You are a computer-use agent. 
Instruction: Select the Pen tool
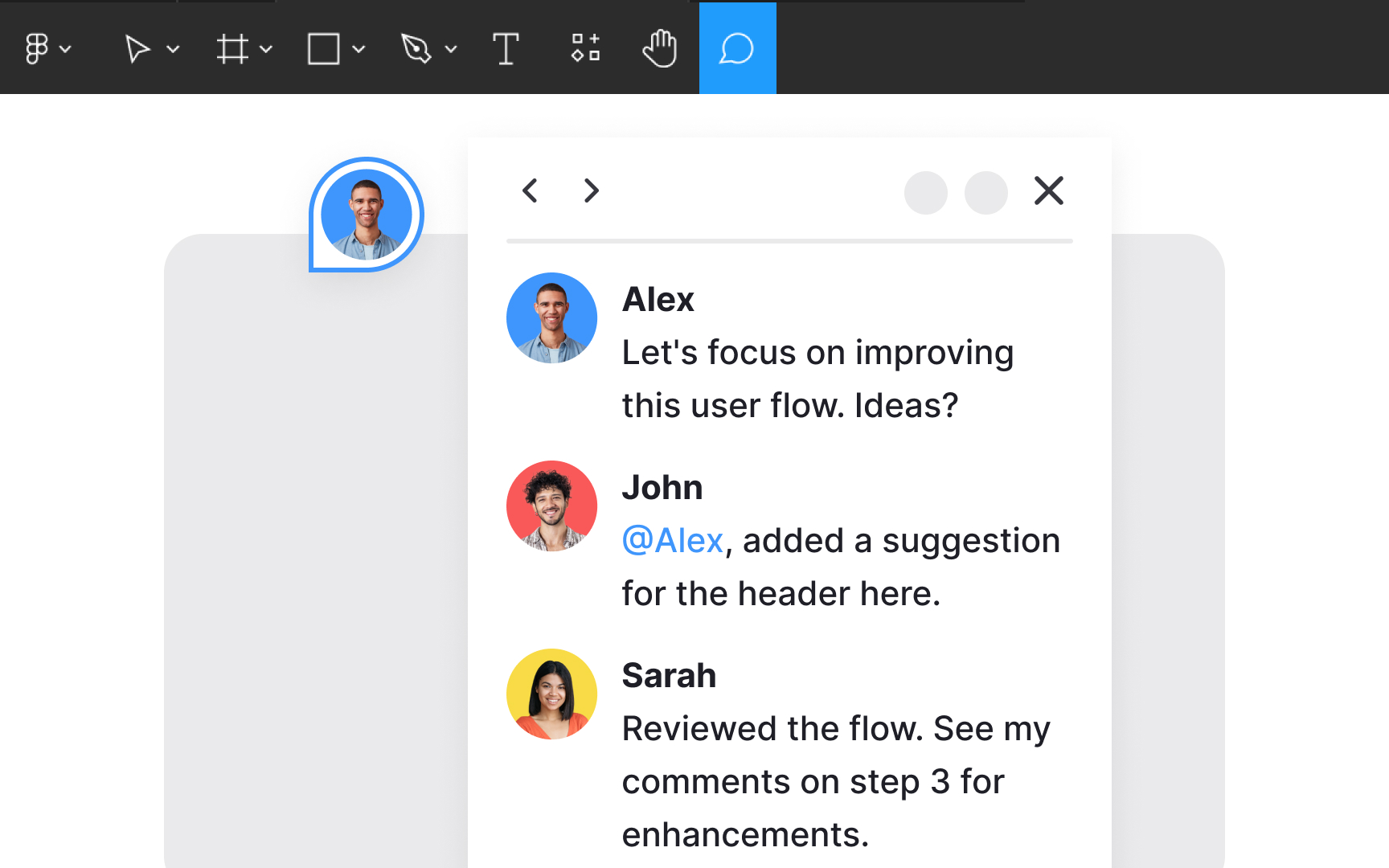pos(416,48)
